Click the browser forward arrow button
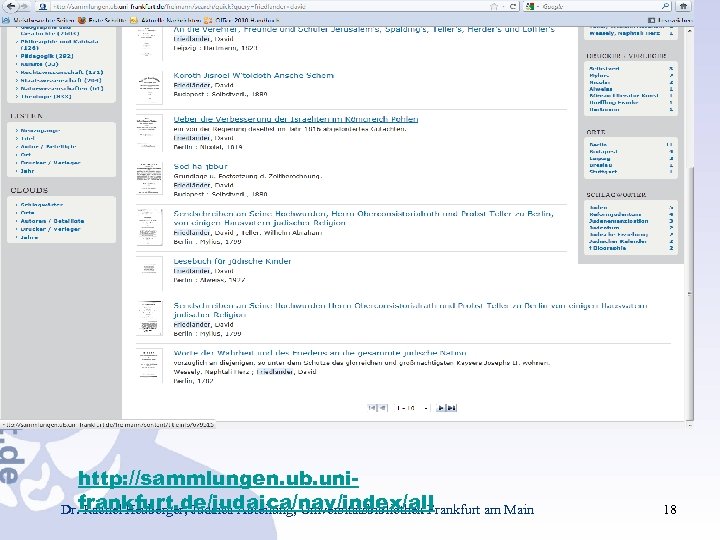The height and width of the screenshot is (540, 720). click(x=23, y=6)
